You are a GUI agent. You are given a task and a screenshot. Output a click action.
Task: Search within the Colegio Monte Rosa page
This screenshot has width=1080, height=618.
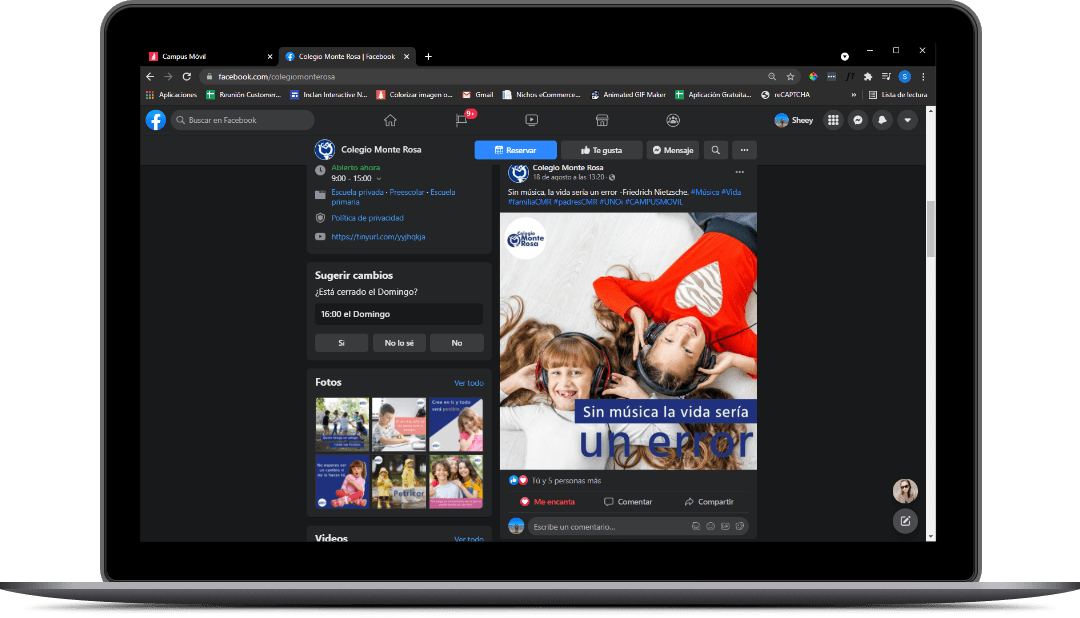point(716,150)
